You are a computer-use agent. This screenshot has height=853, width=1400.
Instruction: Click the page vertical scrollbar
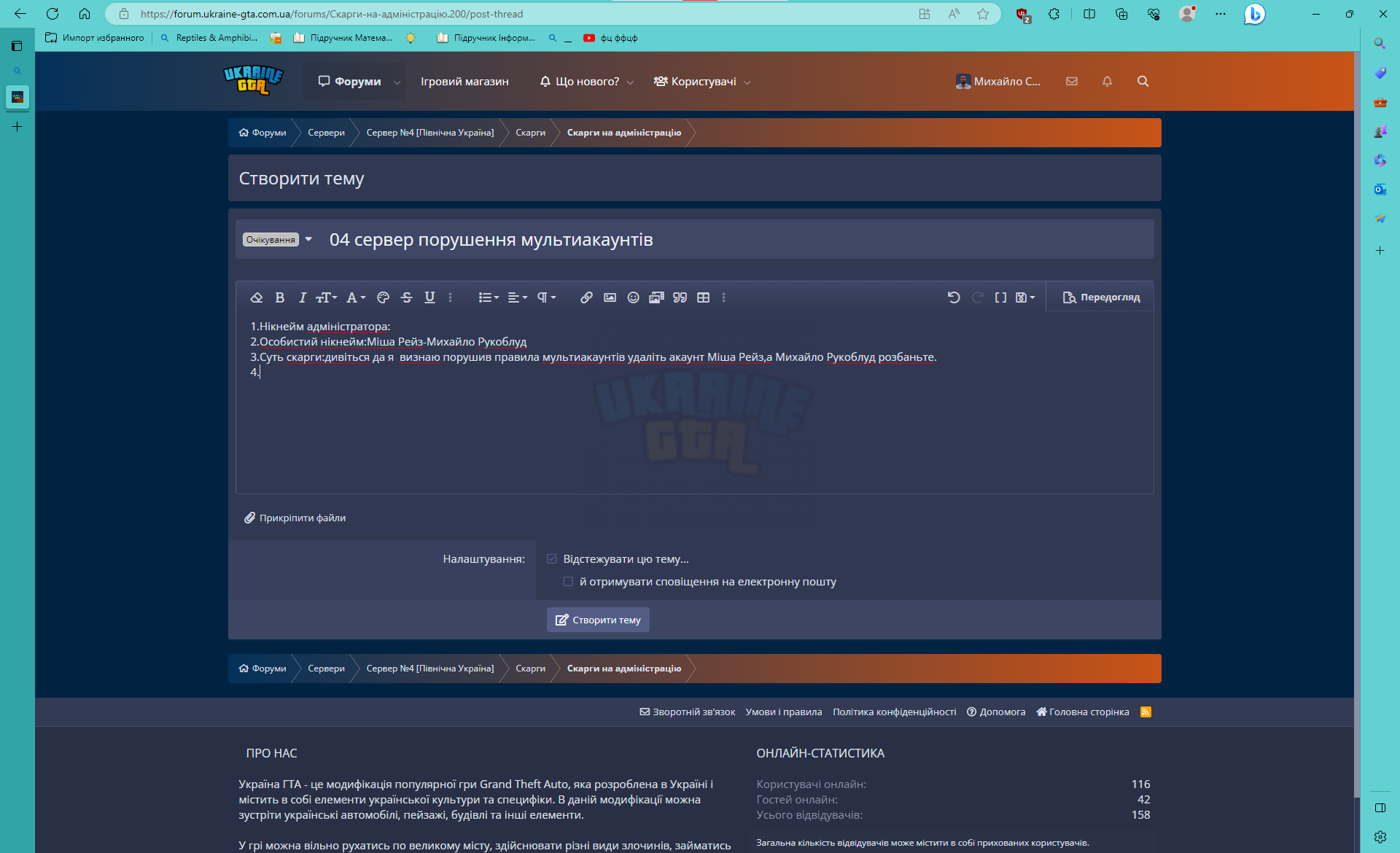pyautogui.click(x=1356, y=423)
